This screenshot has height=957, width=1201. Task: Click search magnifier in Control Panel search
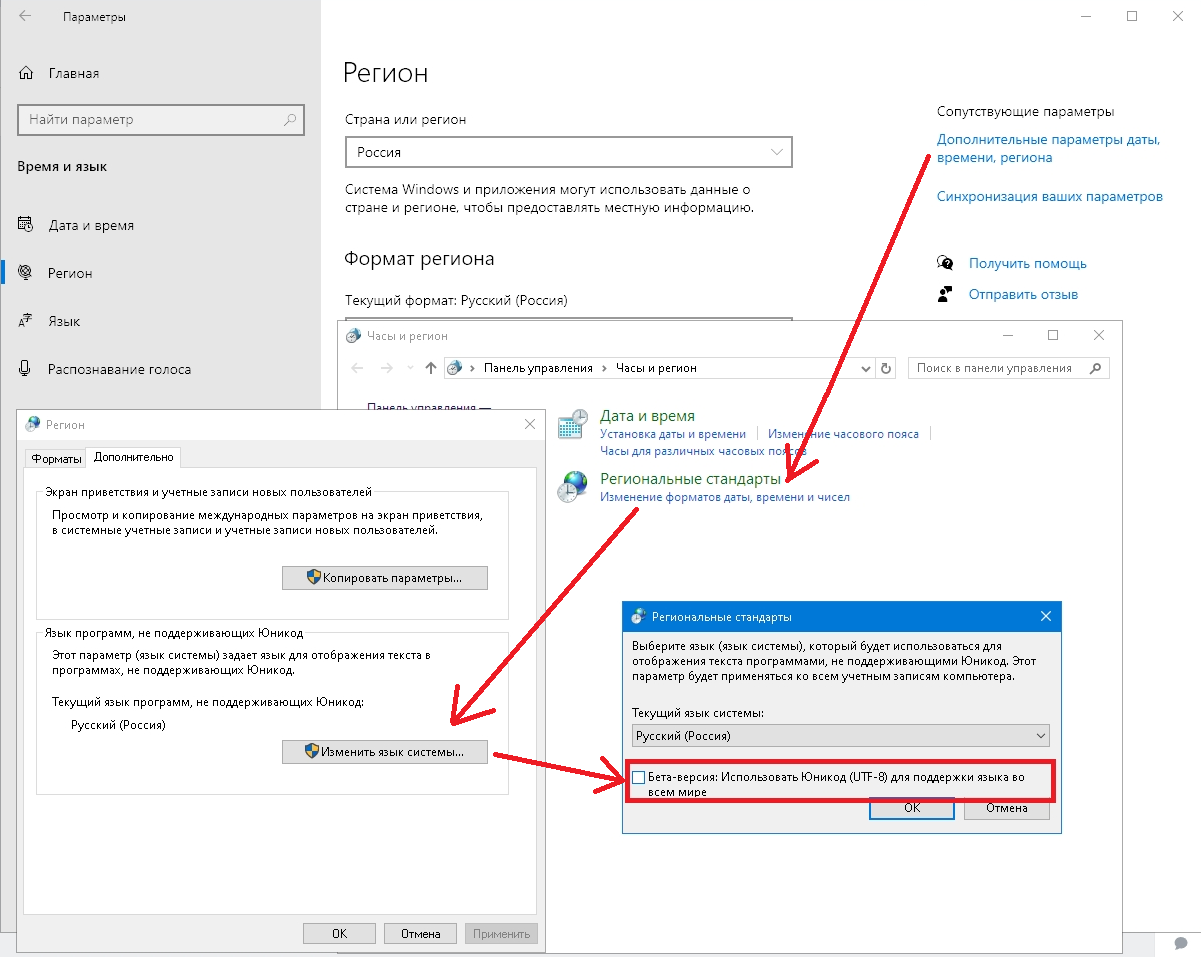(x=1096, y=368)
